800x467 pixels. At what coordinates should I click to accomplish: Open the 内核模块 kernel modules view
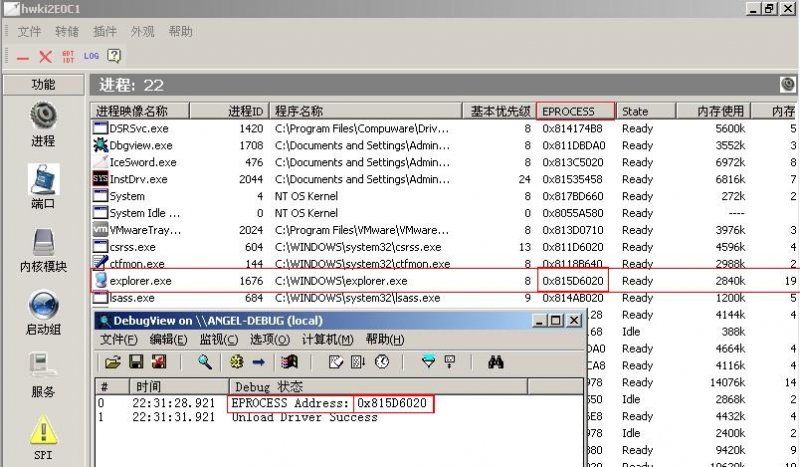point(43,250)
